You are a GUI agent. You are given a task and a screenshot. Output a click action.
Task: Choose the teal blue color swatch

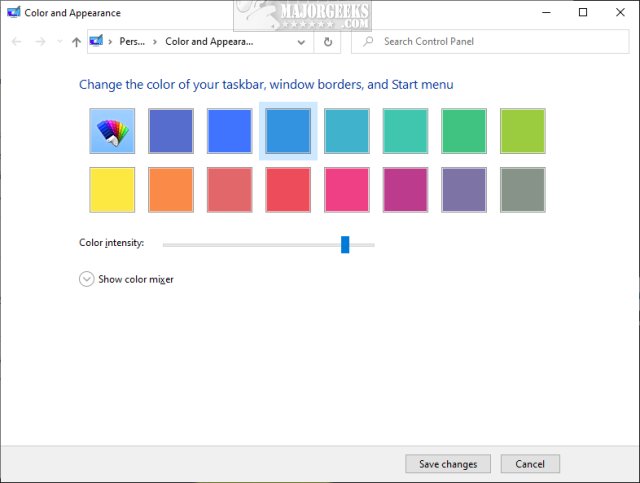347,131
